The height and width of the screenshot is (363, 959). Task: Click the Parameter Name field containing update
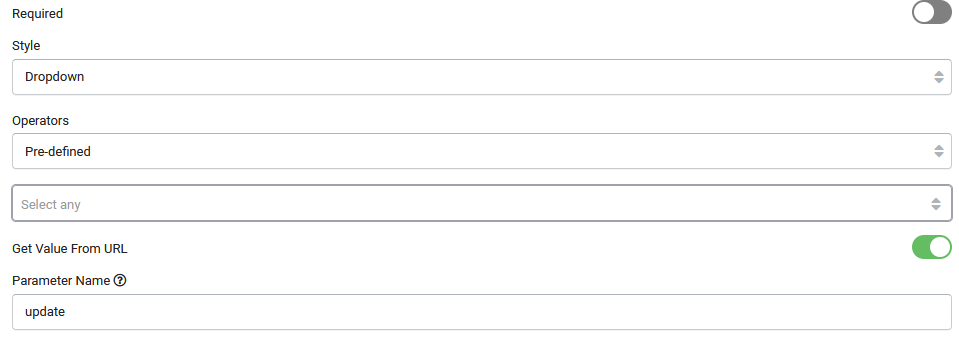pyautogui.click(x=482, y=312)
